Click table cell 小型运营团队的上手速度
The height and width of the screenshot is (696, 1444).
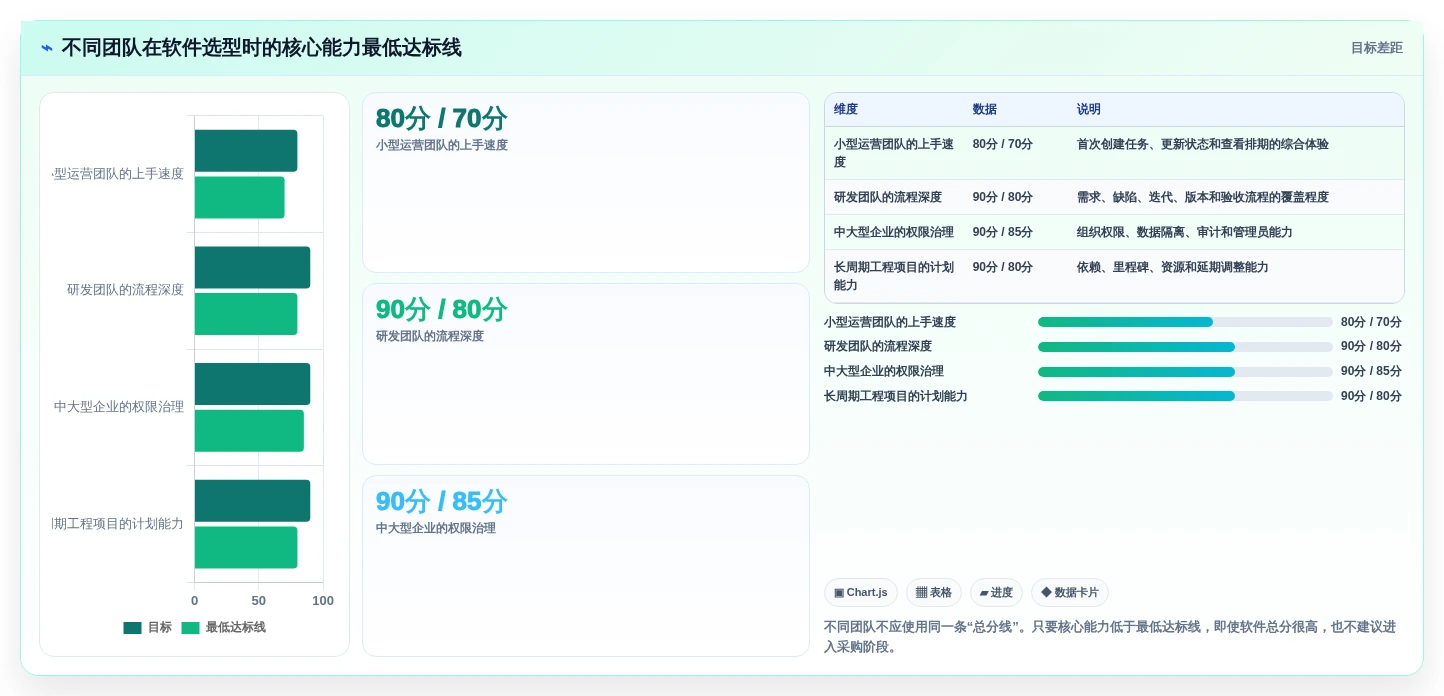tap(894, 153)
